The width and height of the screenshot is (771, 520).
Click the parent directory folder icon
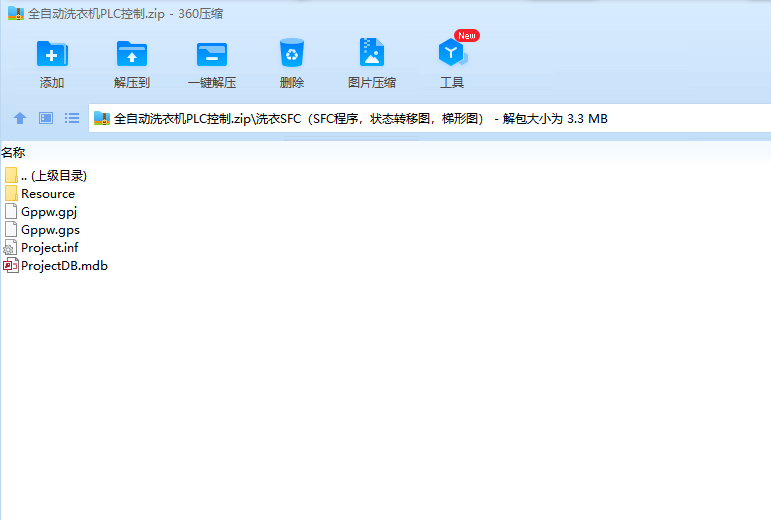(11, 175)
